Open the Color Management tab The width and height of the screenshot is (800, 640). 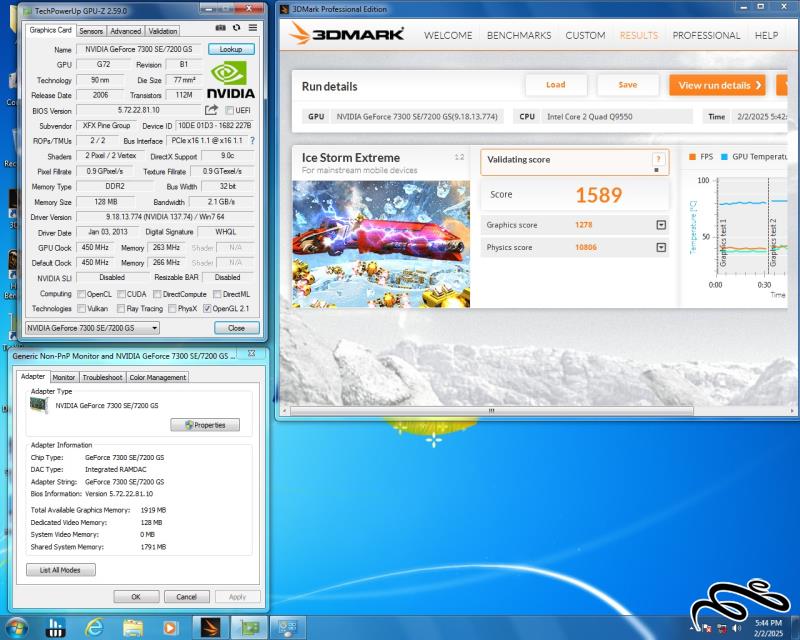(158, 377)
